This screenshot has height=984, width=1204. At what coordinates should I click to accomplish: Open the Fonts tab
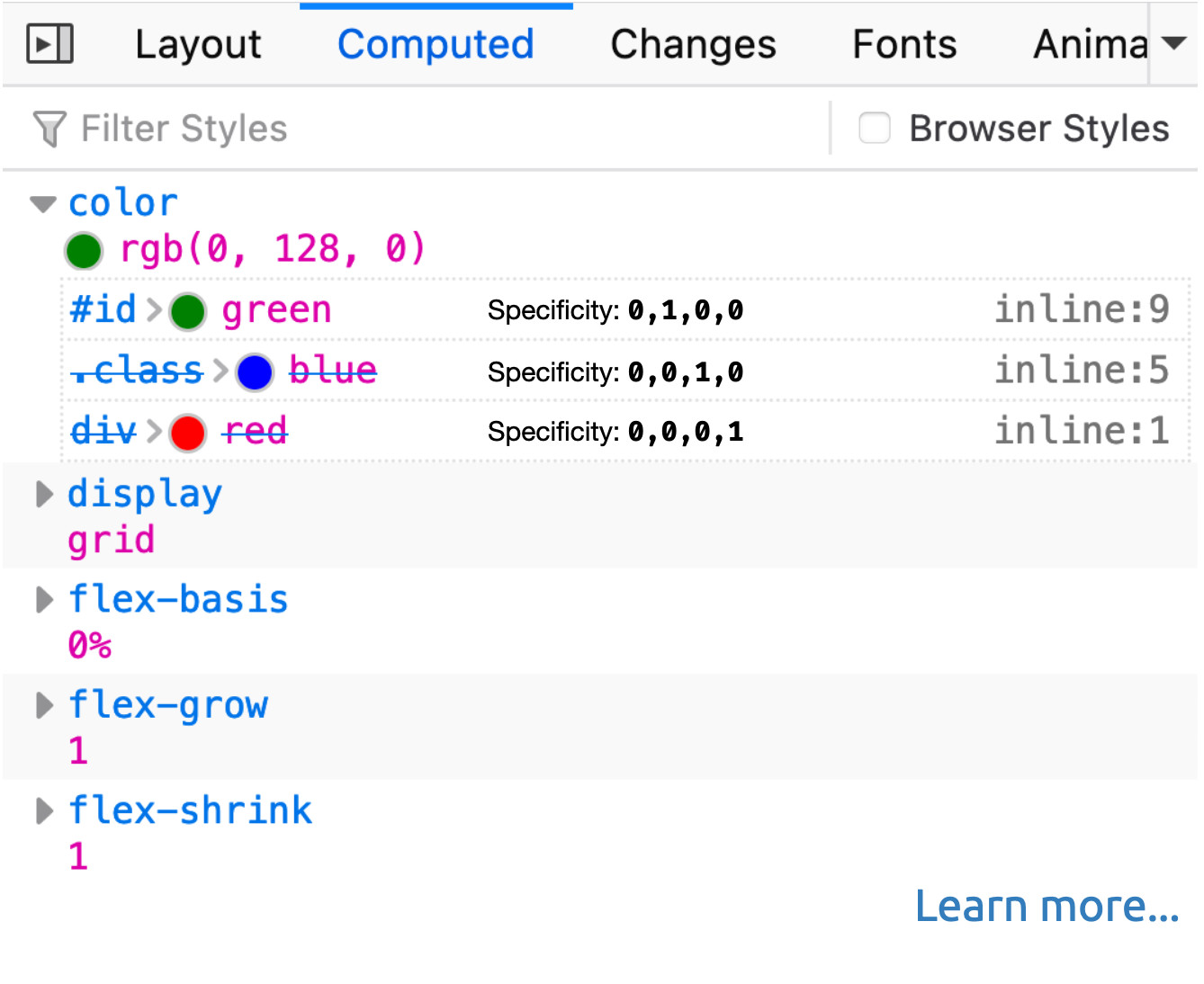click(904, 44)
